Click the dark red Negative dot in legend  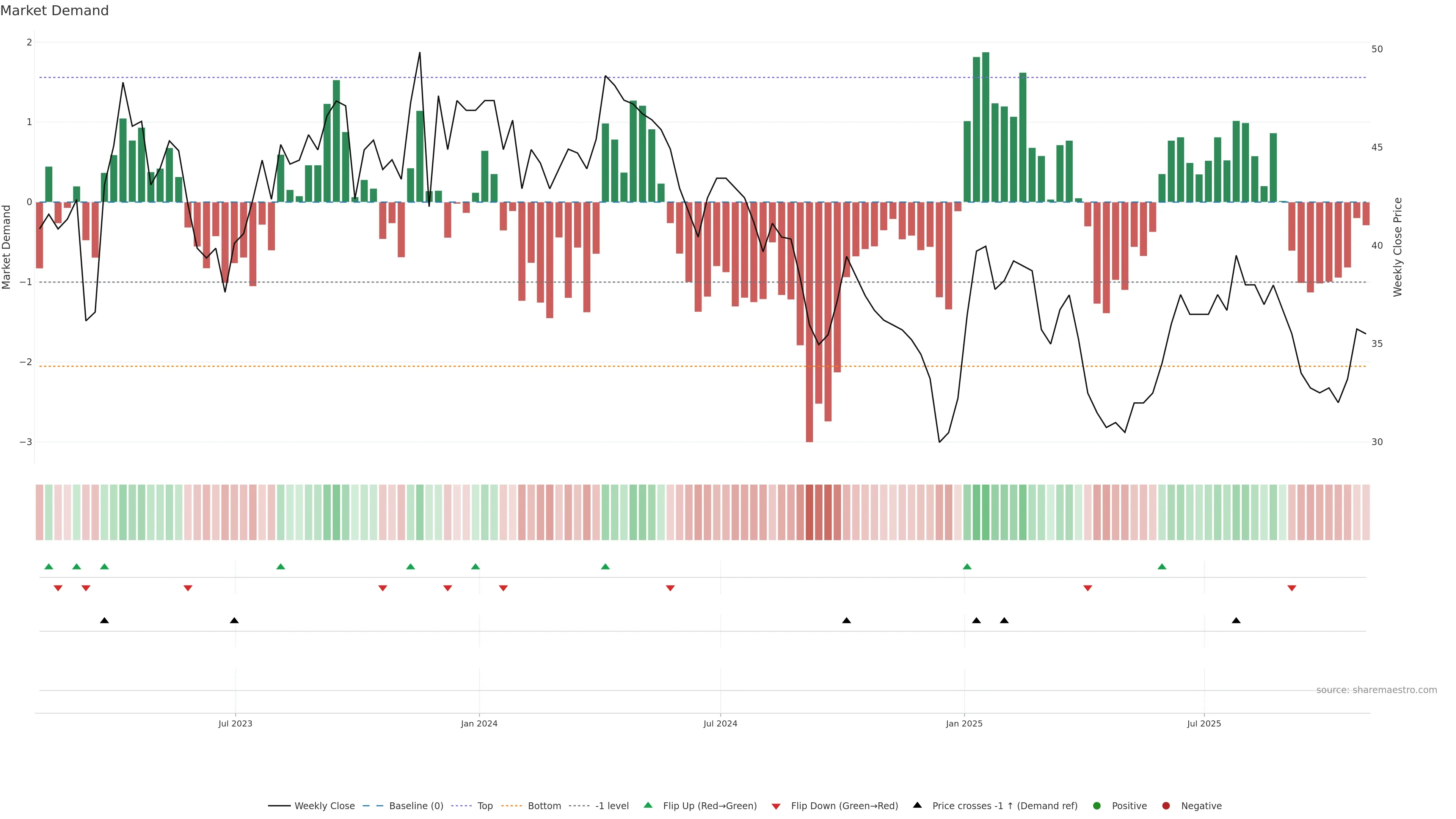coord(1166,805)
